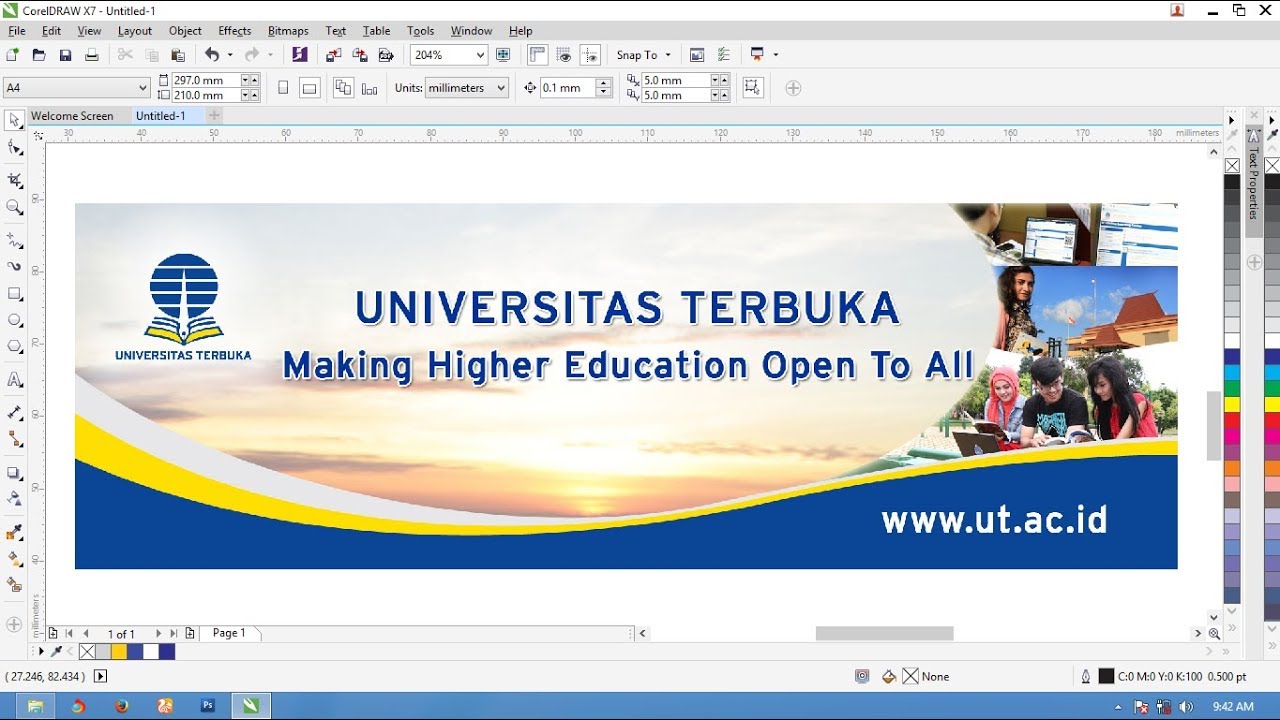This screenshot has height=720, width=1280.
Task: Open the Effects menu
Action: pyautogui.click(x=235, y=31)
